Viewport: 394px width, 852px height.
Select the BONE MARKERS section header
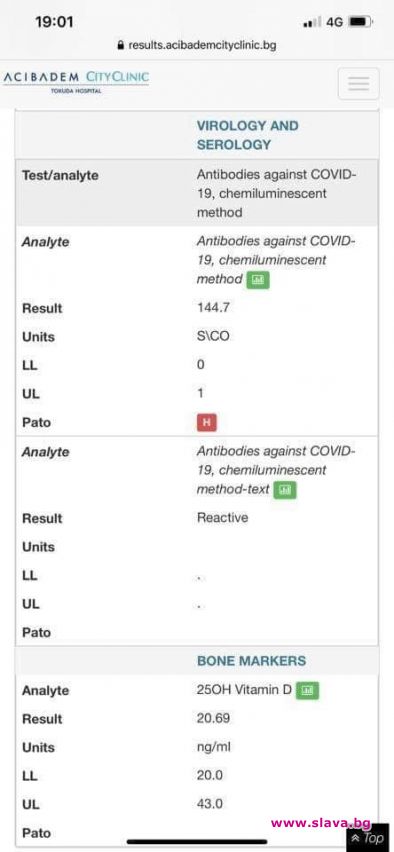tap(251, 661)
